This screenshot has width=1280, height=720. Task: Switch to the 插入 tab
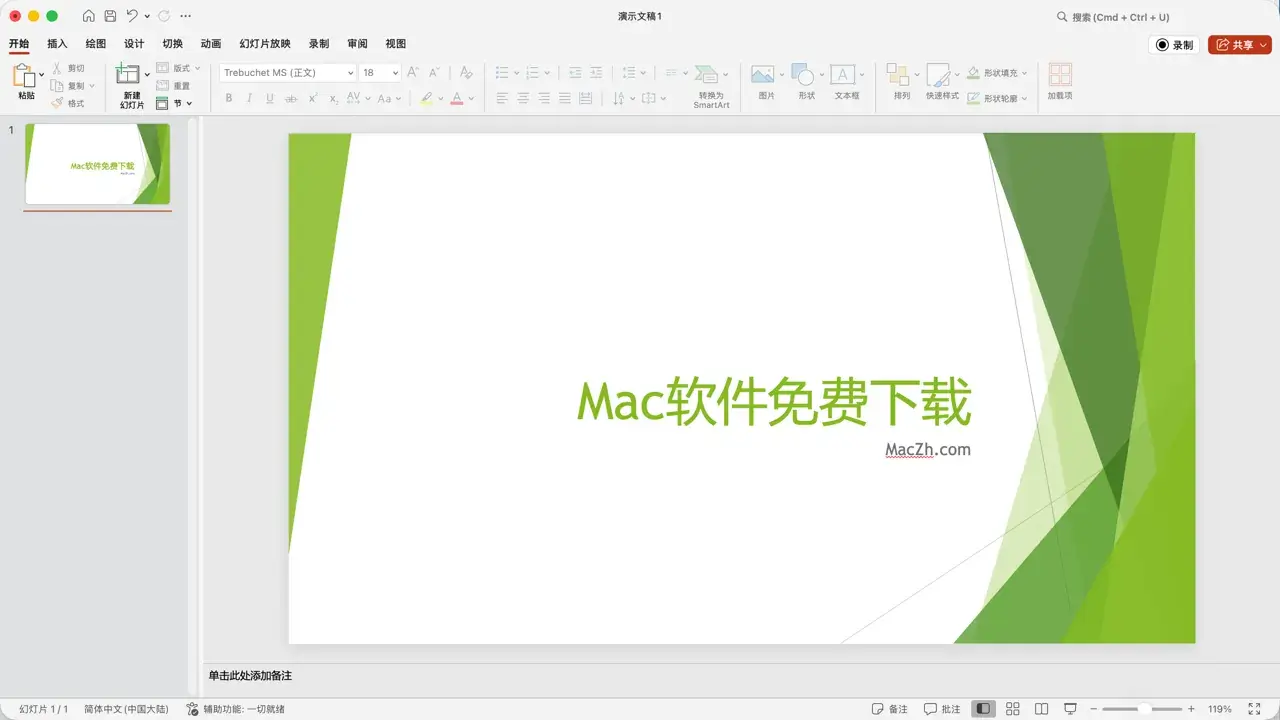(x=57, y=44)
